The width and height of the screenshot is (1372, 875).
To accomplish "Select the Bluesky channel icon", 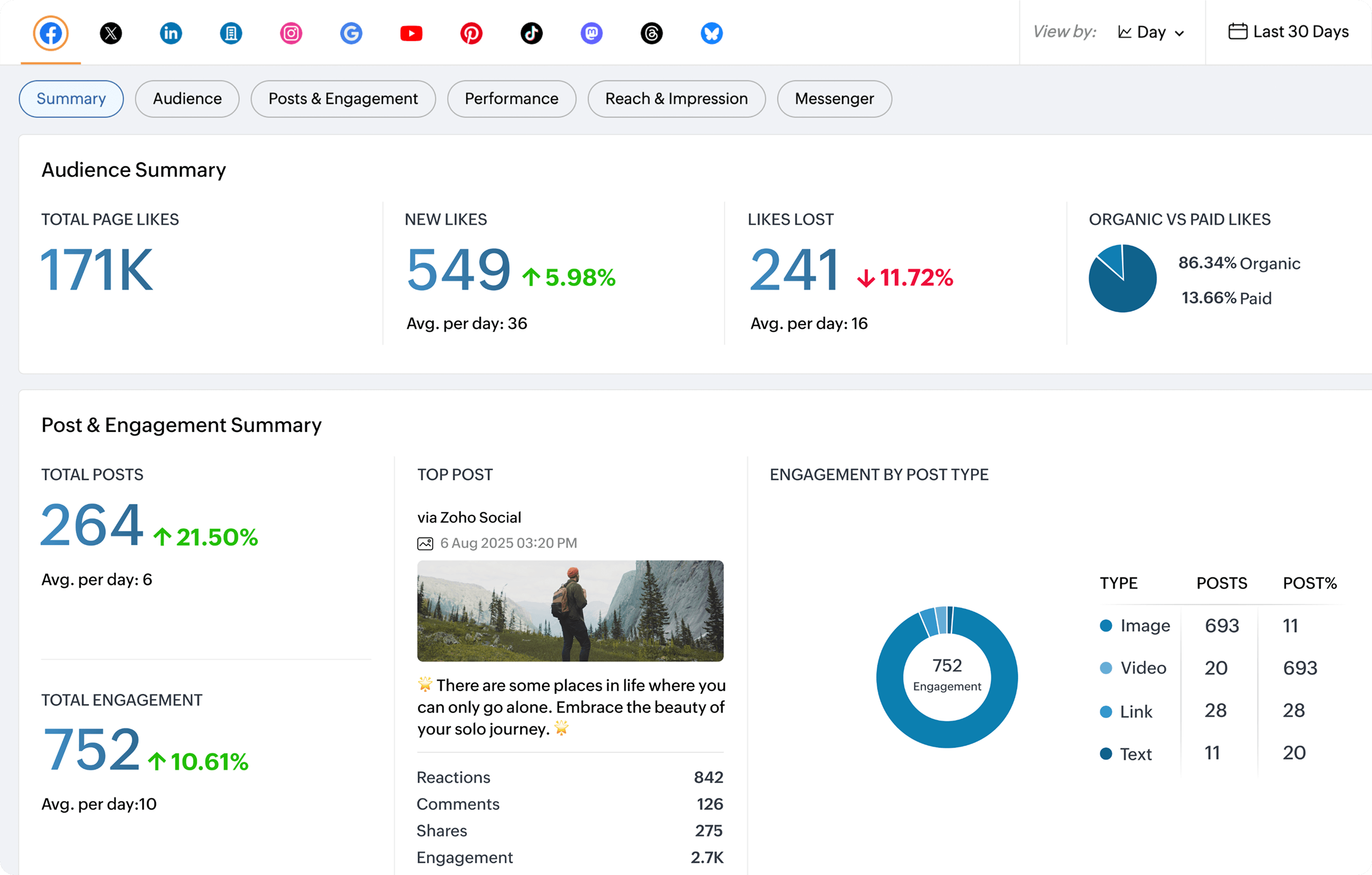I will click(x=711, y=33).
